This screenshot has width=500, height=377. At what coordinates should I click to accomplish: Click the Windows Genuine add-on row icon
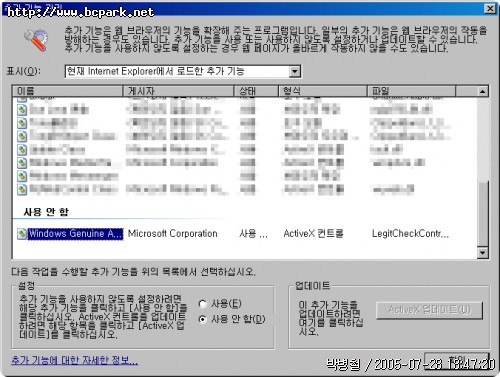point(22,234)
